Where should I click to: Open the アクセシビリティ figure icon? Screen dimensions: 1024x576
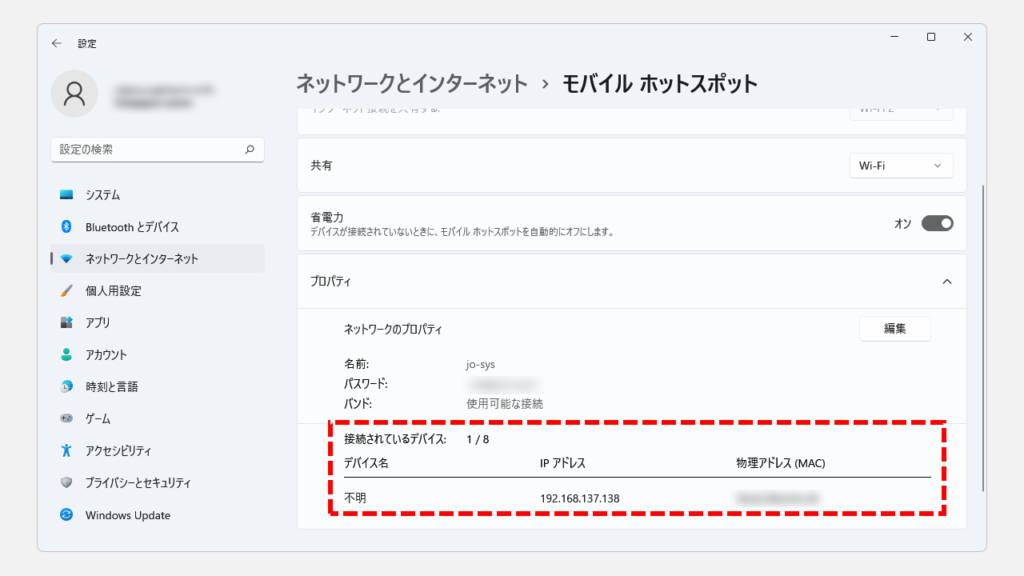[67, 451]
